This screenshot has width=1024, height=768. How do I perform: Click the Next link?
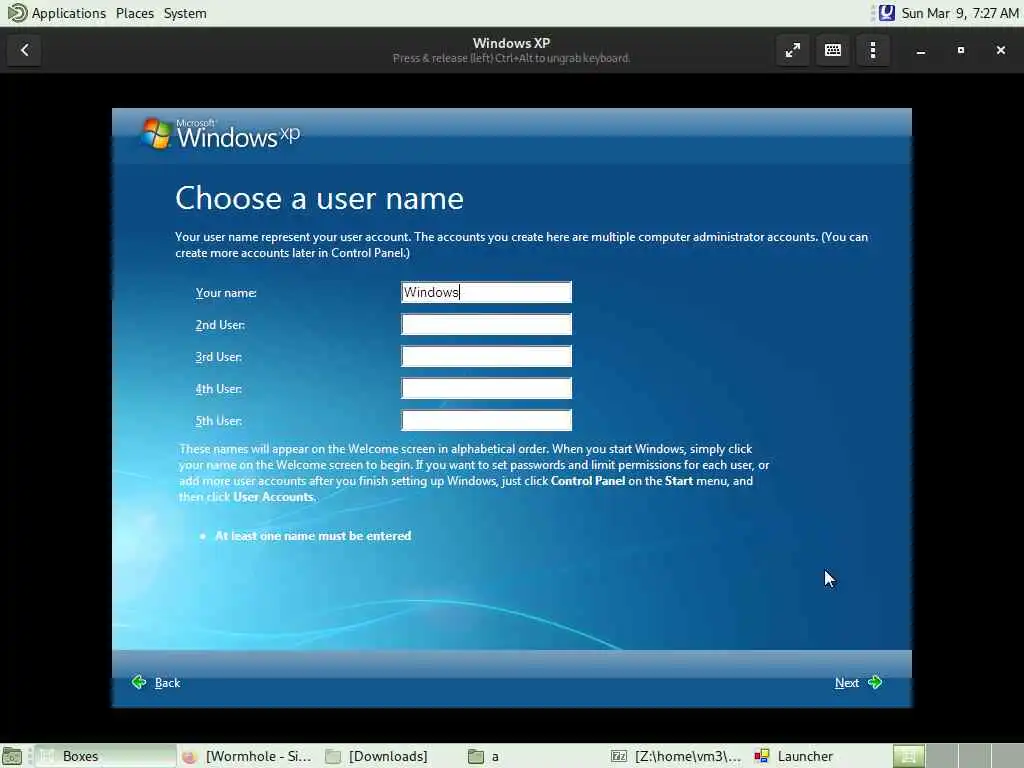847,682
